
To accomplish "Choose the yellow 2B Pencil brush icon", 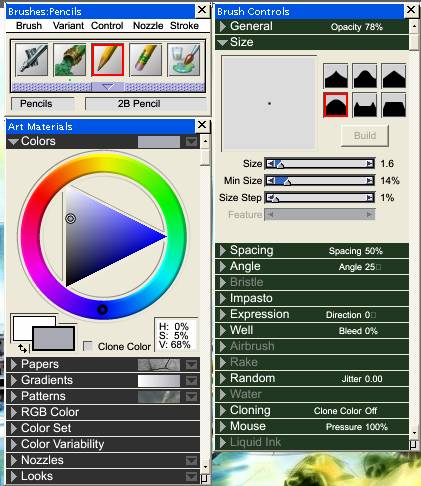I will point(107,60).
